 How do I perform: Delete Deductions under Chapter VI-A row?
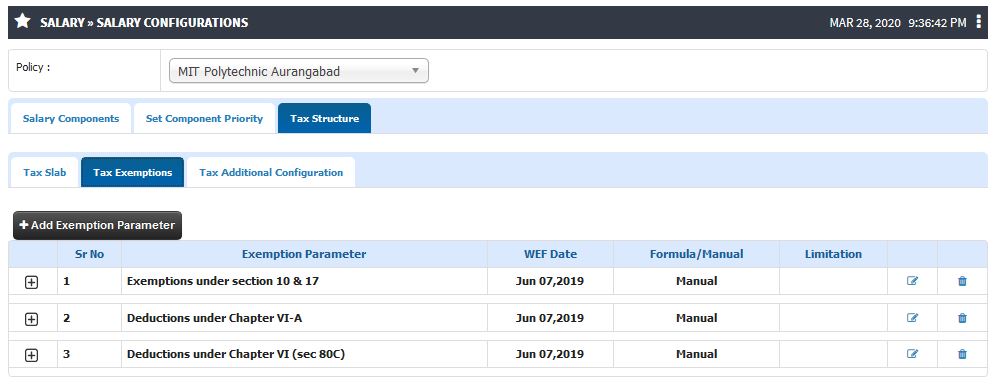pos(962,318)
